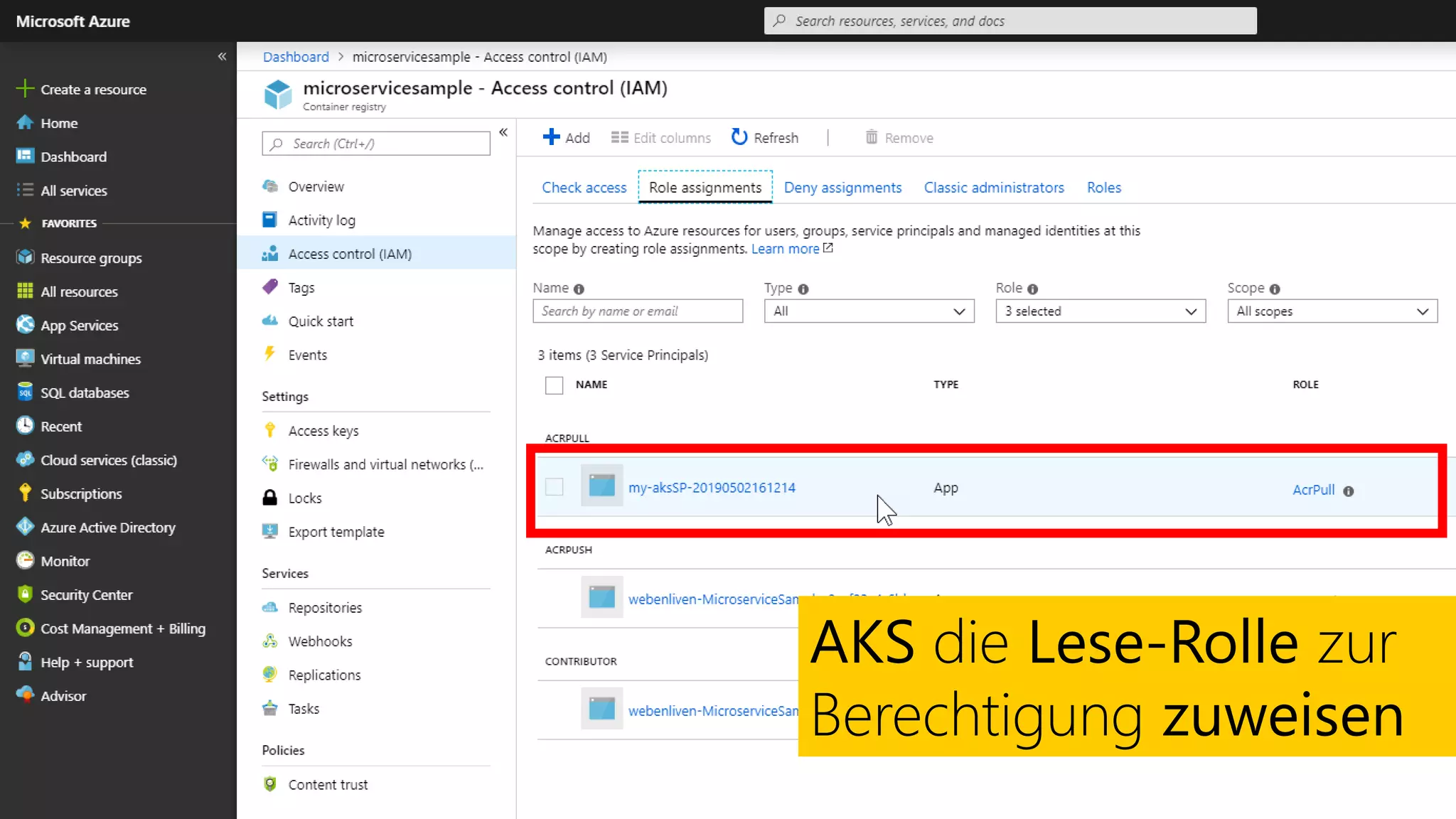Screen dimensions: 1456x819
Task: Open Help + support icon
Action: coord(25,661)
